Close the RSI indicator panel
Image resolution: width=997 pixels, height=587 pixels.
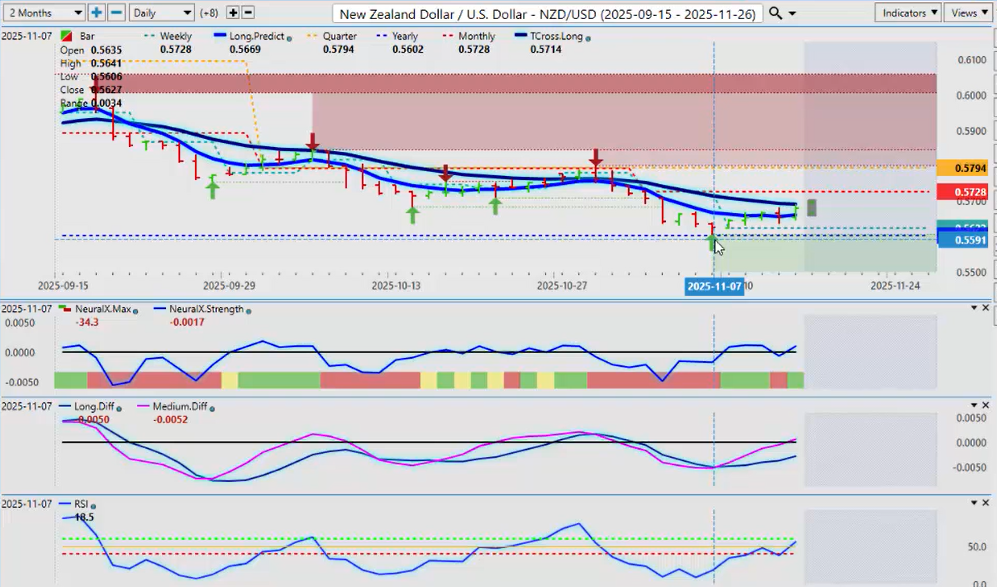[x=986, y=503]
